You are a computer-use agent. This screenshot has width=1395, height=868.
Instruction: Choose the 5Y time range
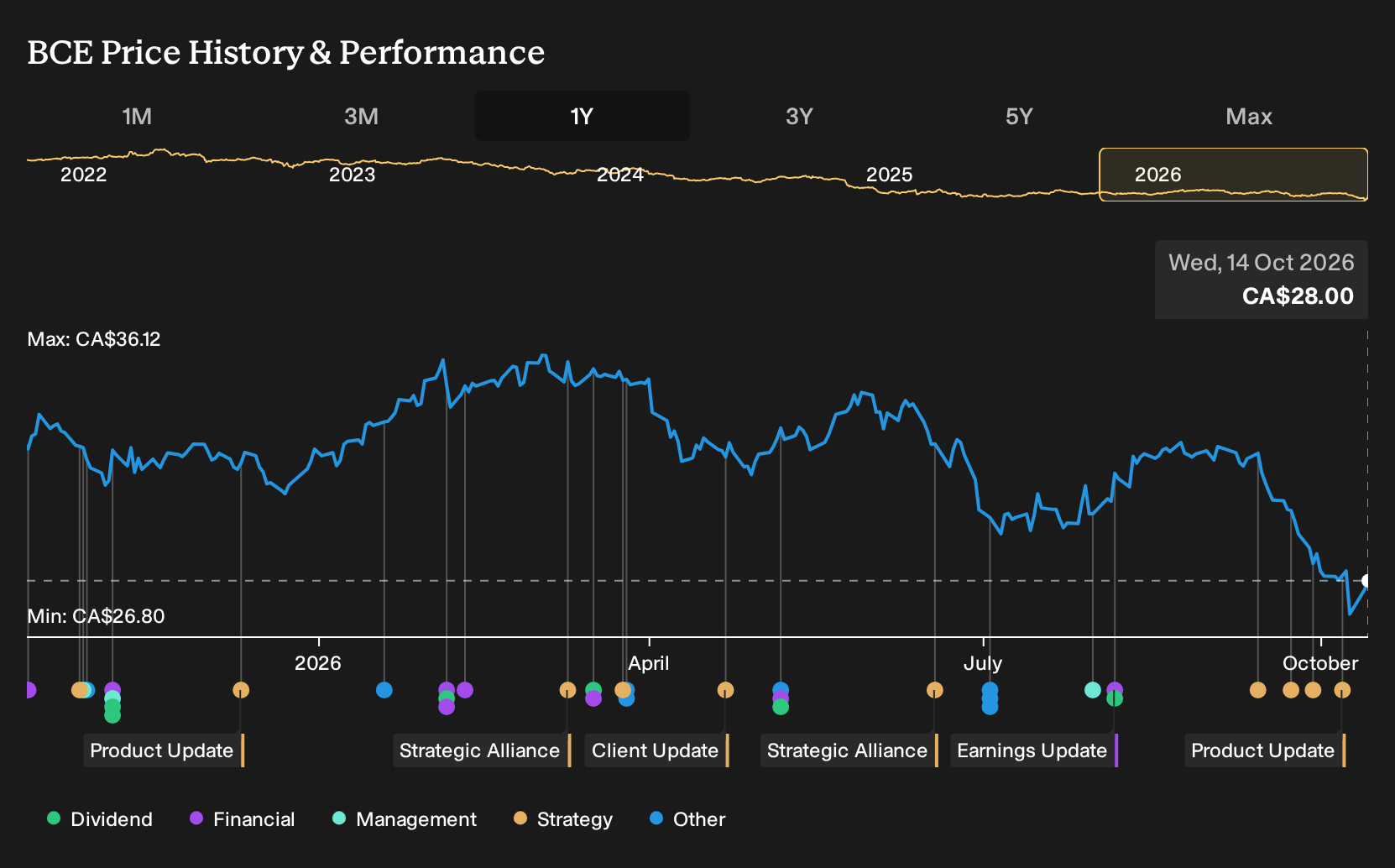point(1019,116)
